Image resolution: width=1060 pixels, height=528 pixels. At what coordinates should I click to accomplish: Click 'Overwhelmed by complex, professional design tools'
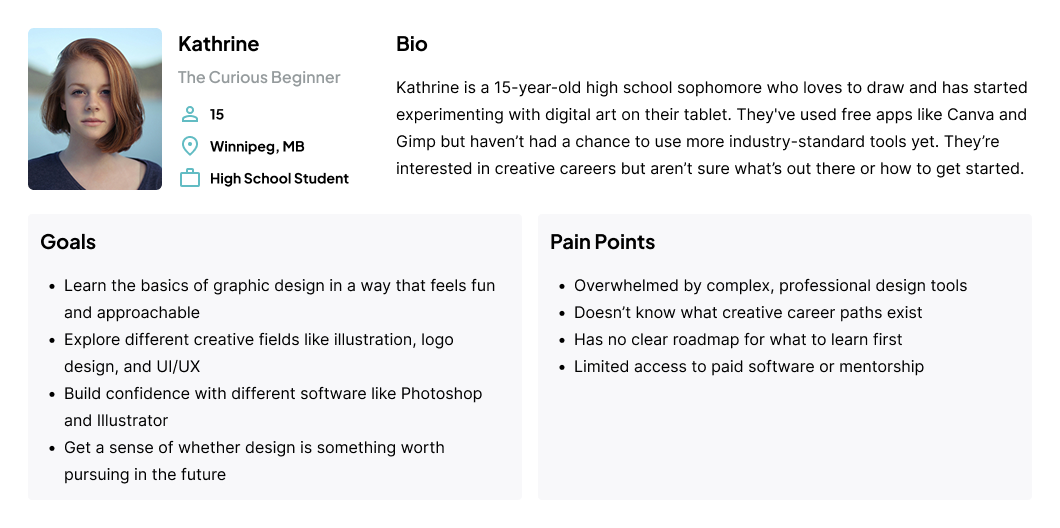(771, 285)
